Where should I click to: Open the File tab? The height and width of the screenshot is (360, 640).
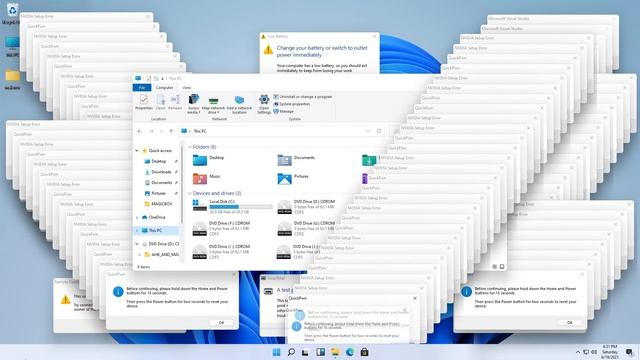pyautogui.click(x=142, y=88)
